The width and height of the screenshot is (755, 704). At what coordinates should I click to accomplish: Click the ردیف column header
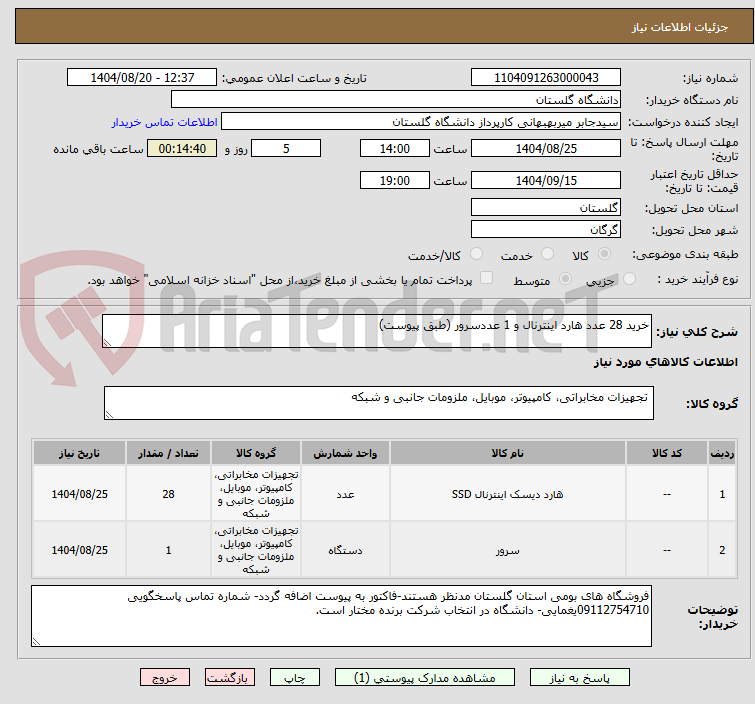[x=722, y=453]
